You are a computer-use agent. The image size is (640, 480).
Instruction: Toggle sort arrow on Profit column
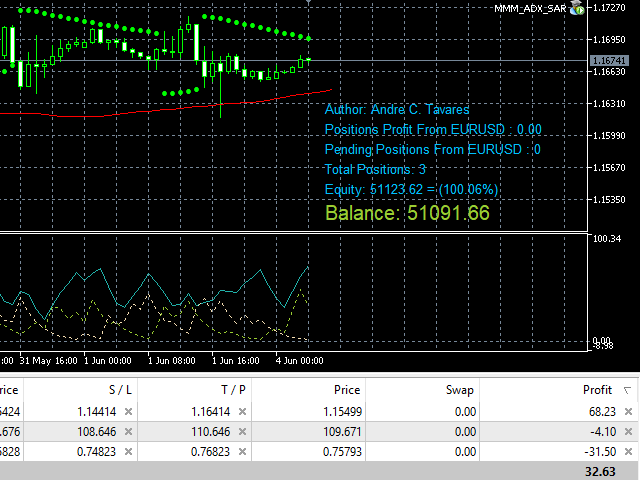point(628,390)
